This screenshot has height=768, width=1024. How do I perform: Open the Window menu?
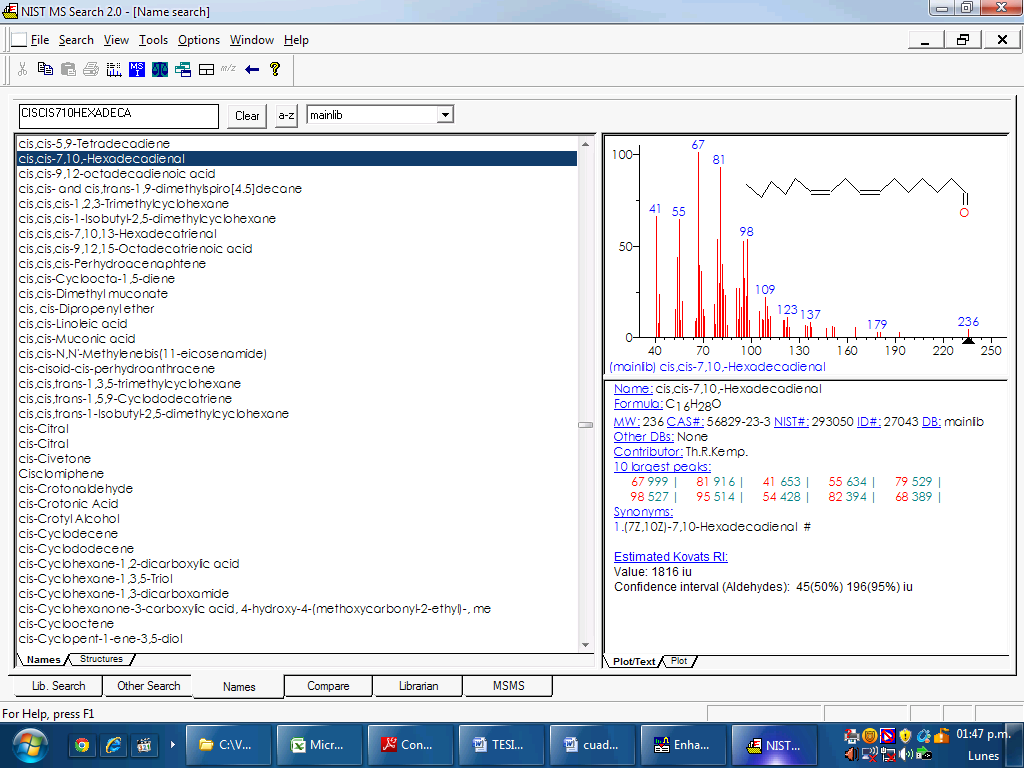[x=251, y=40]
